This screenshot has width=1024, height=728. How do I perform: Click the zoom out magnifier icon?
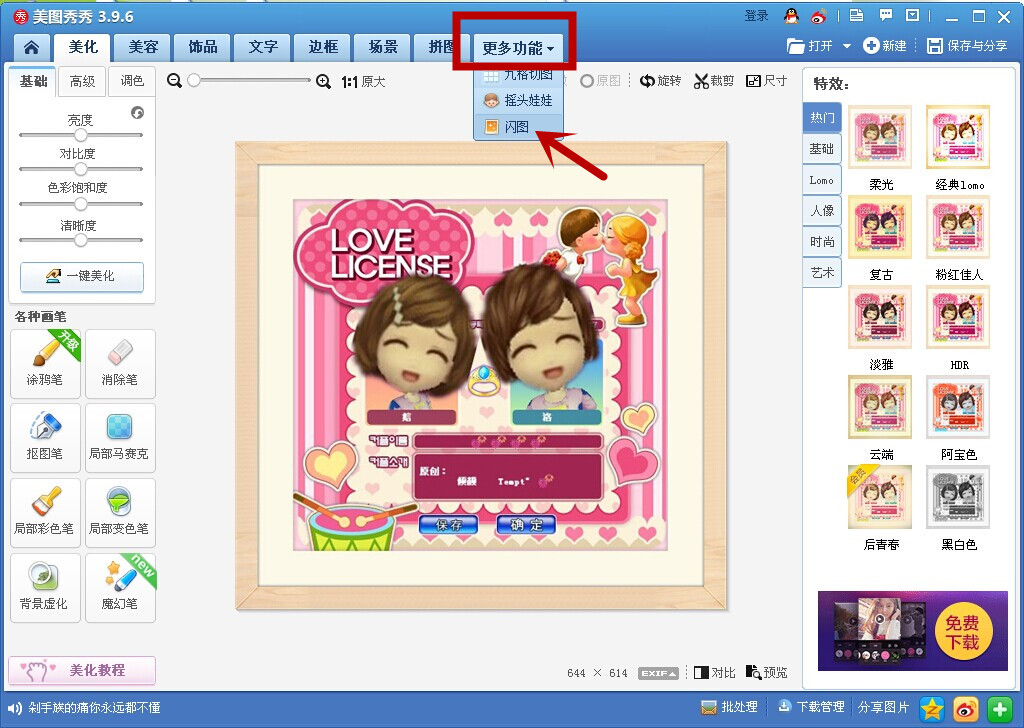click(174, 81)
